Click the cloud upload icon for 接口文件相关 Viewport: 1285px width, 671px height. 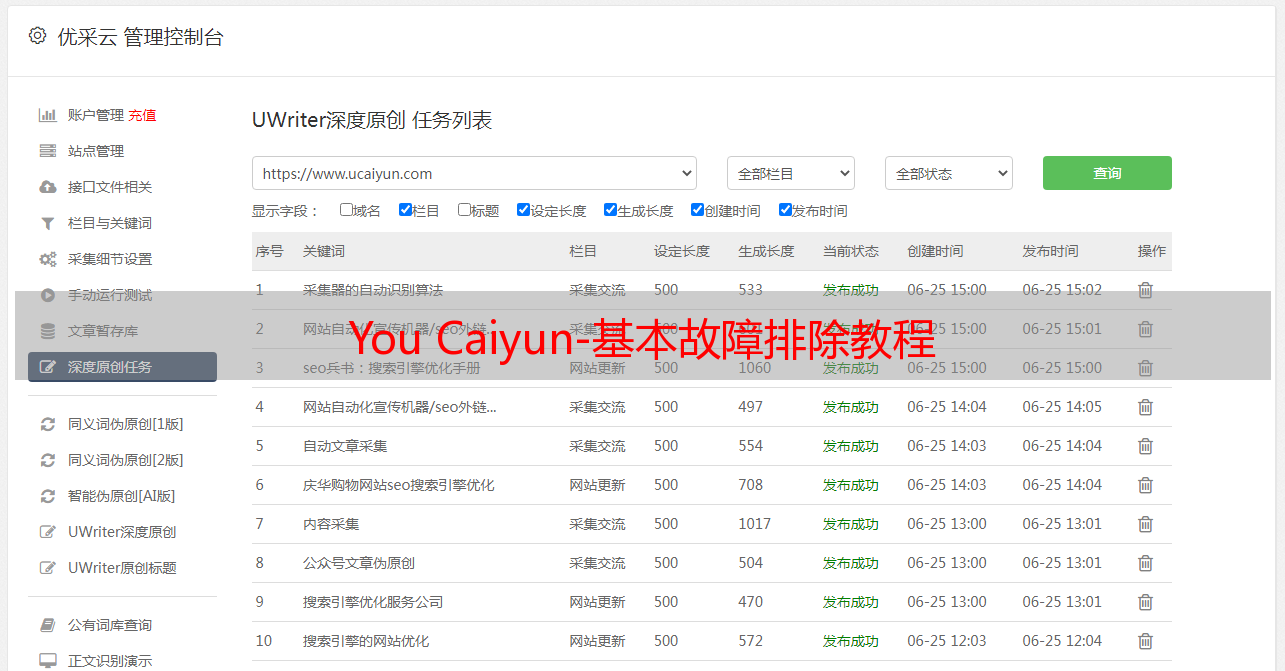(47, 187)
